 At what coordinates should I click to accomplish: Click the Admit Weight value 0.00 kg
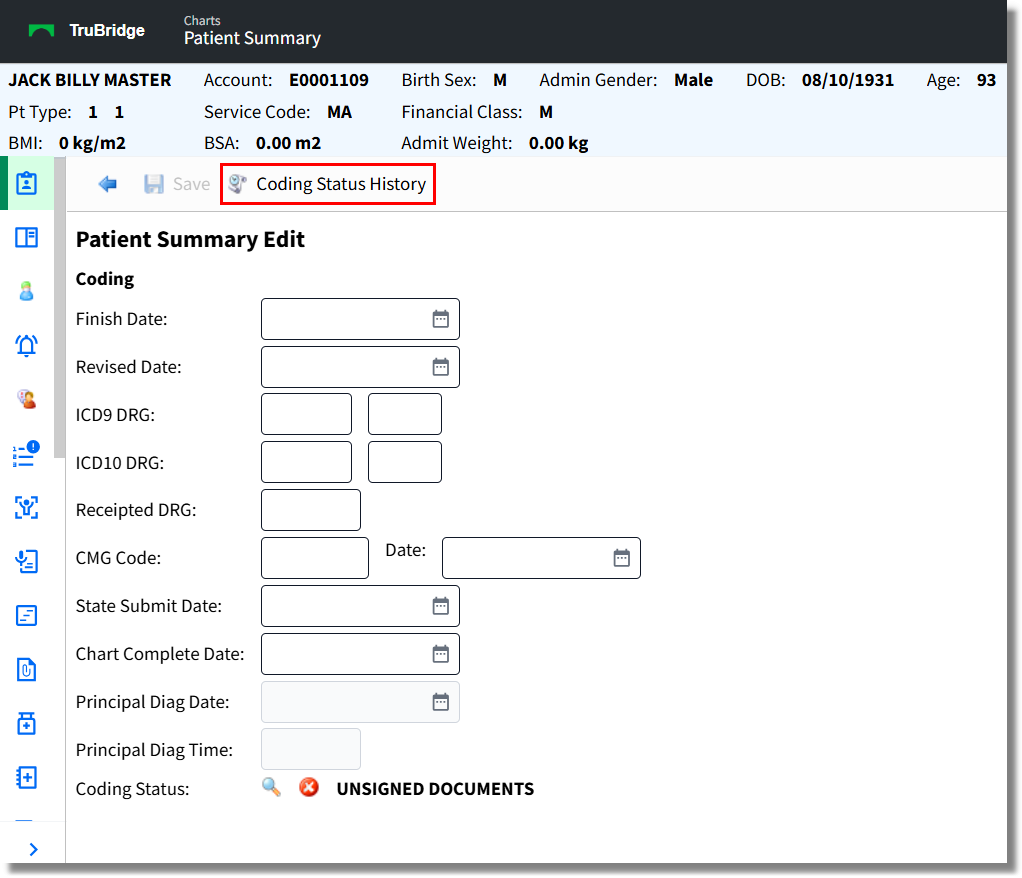tap(559, 143)
